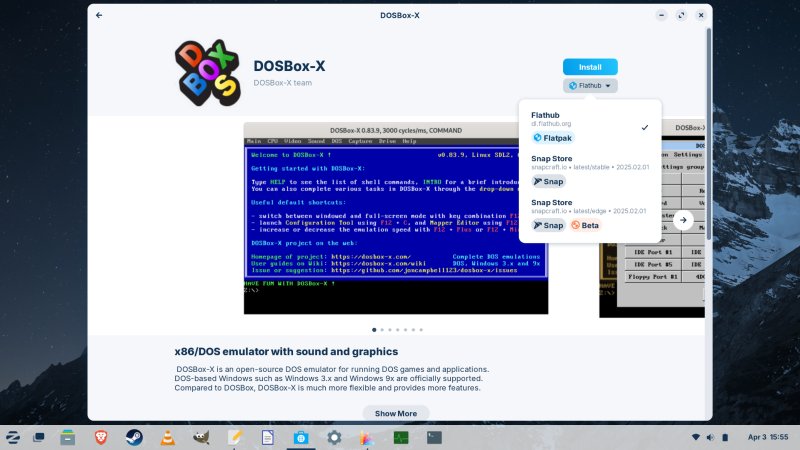
Task: Jump to the first screenshot dot
Action: pos(374,330)
